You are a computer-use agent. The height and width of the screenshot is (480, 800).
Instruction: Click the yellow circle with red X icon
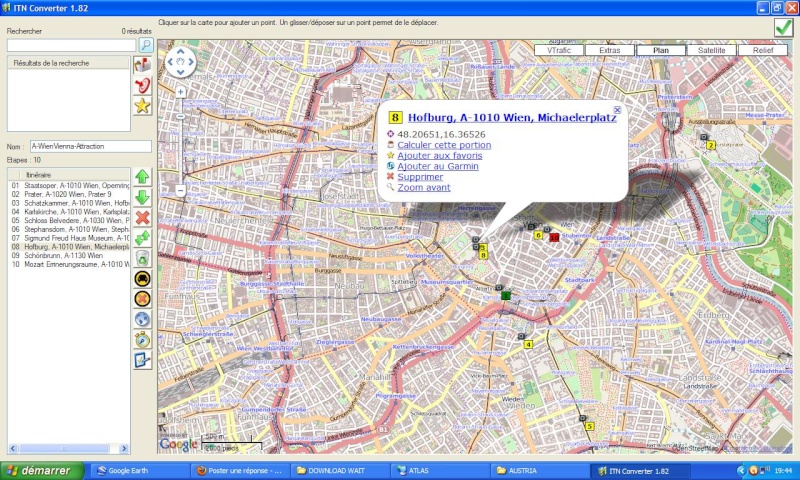click(142, 299)
